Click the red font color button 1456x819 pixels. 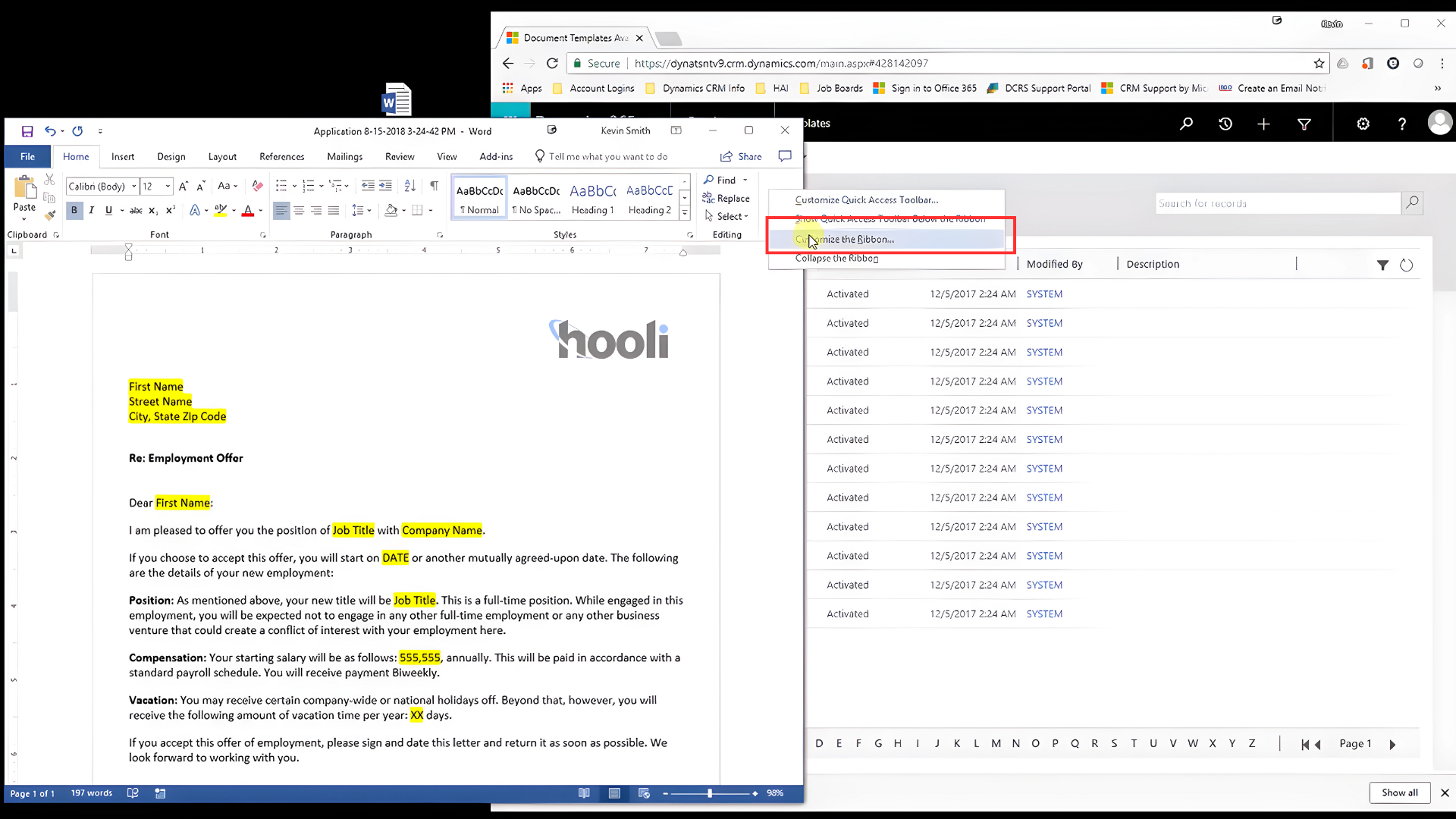247,211
